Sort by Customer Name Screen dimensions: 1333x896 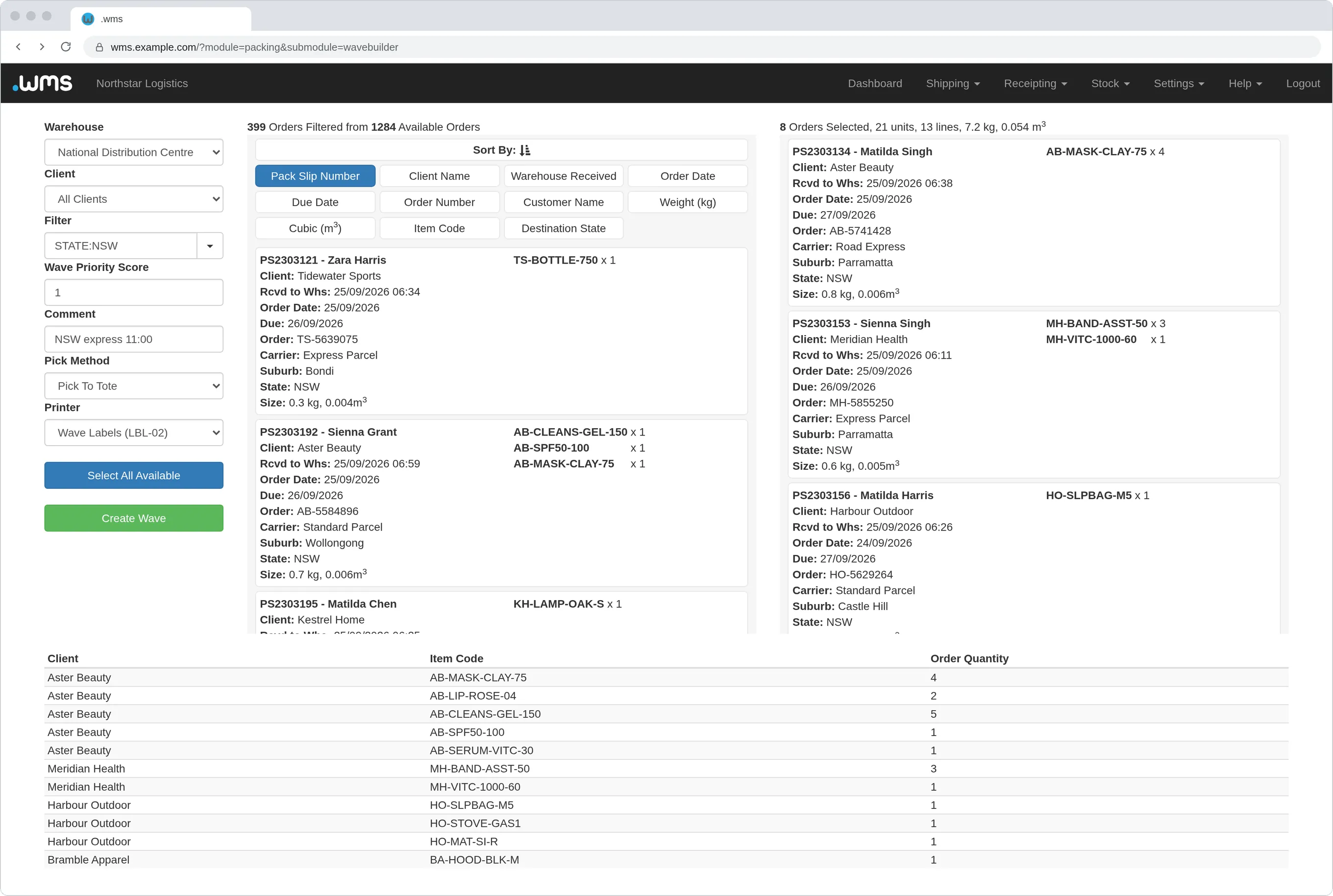point(563,202)
